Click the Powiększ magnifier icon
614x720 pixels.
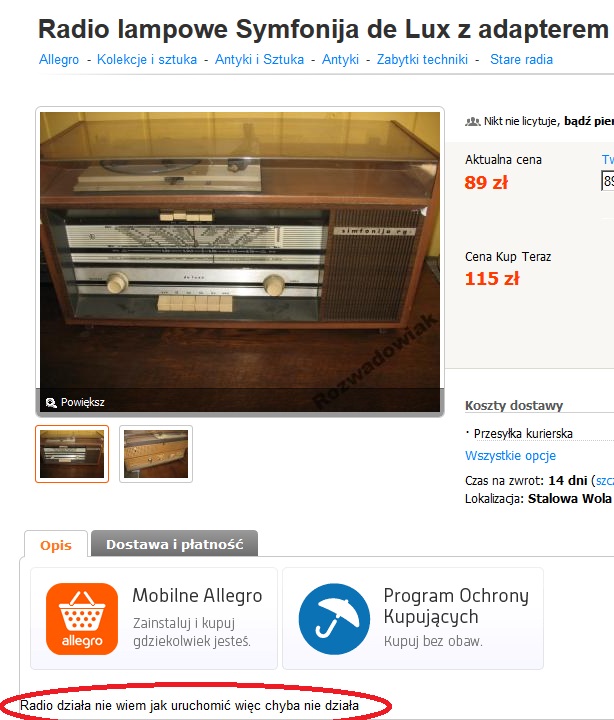[x=51, y=403]
